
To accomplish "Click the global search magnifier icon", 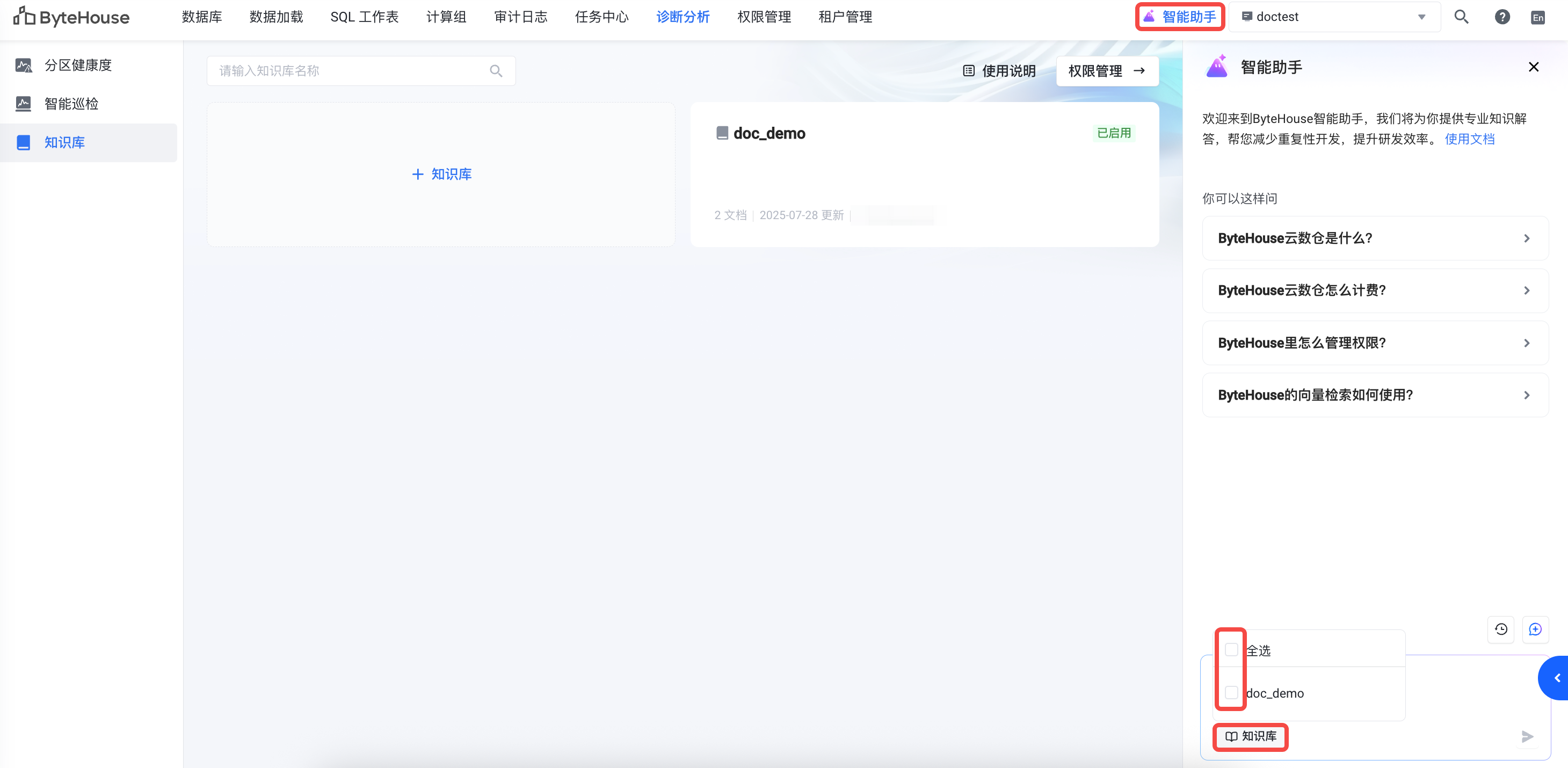I will 1461,17.
